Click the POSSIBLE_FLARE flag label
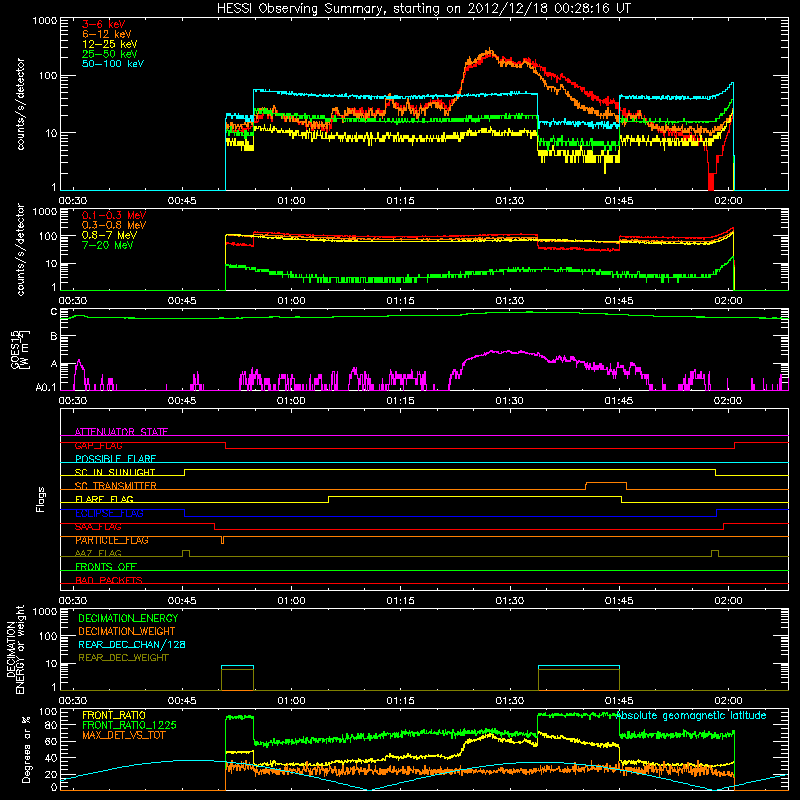This screenshot has height=800, width=800. tap(116, 459)
